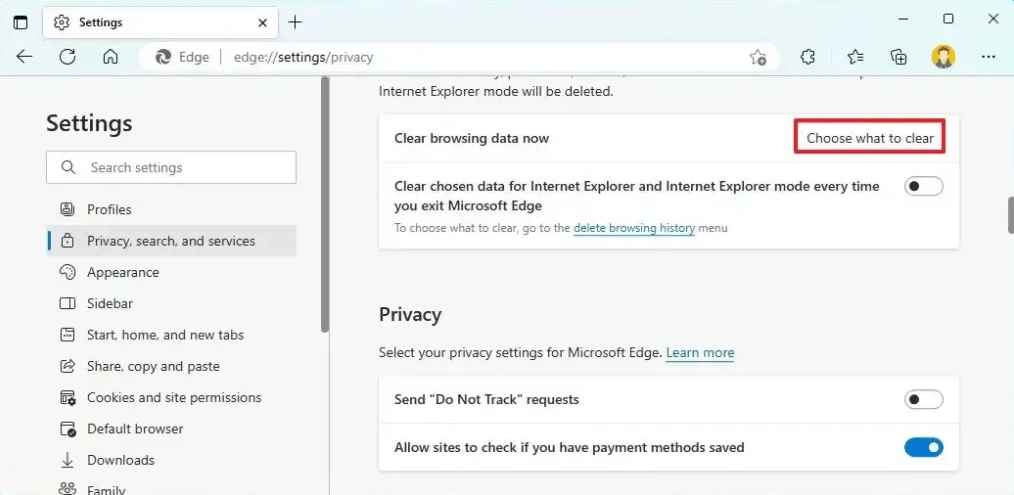Image resolution: width=1014 pixels, height=495 pixels.
Task: Go to Downloads settings
Action: (x=120, y=460)
